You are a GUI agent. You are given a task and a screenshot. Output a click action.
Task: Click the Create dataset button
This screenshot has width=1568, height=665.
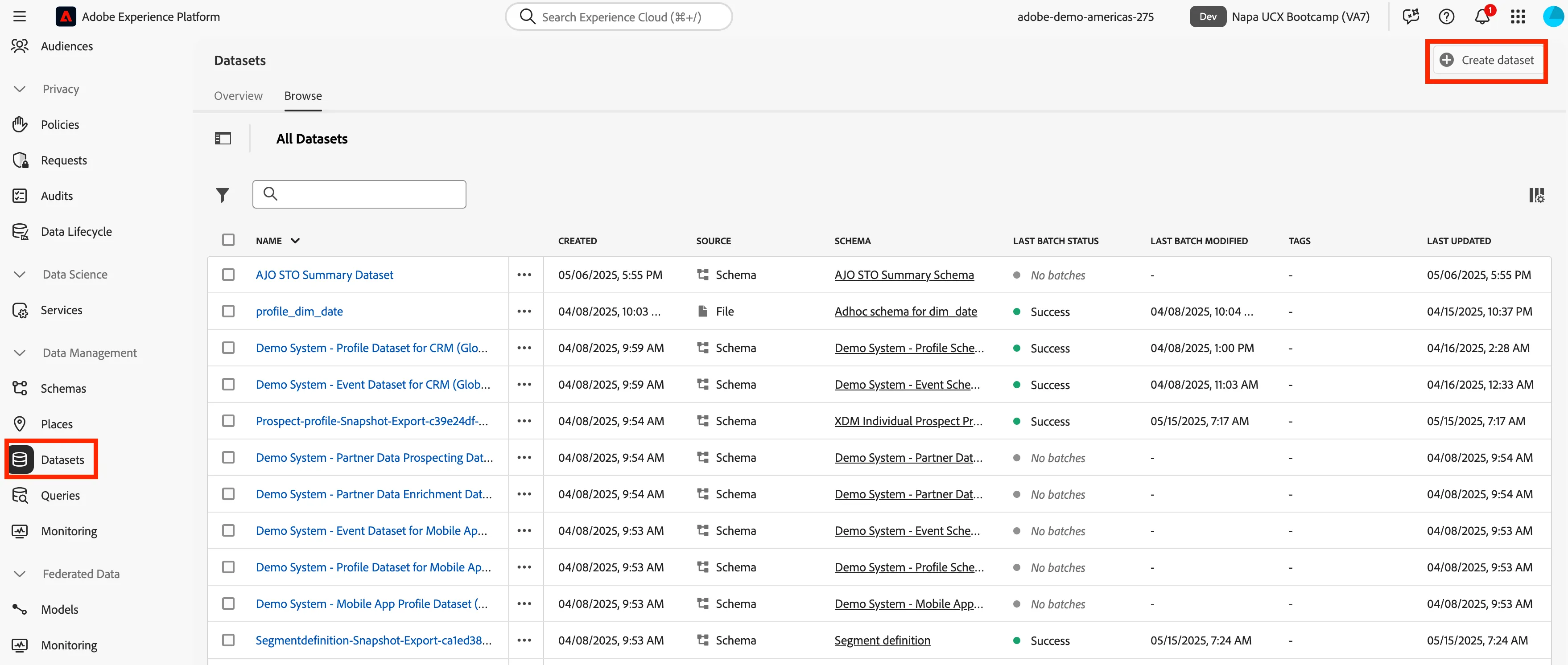click(x=1487, y=60)
